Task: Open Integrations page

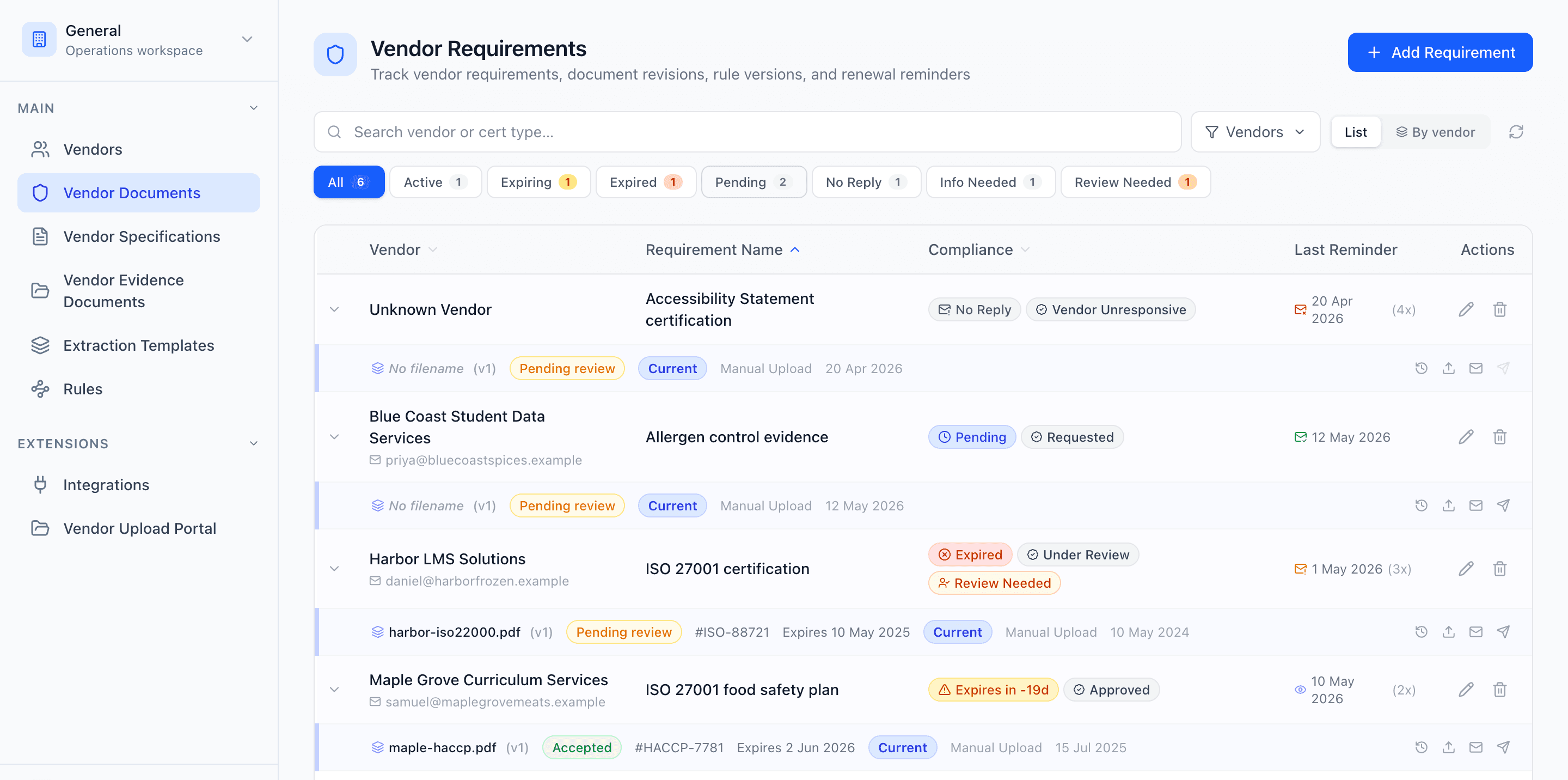Action: coord(139,485)
